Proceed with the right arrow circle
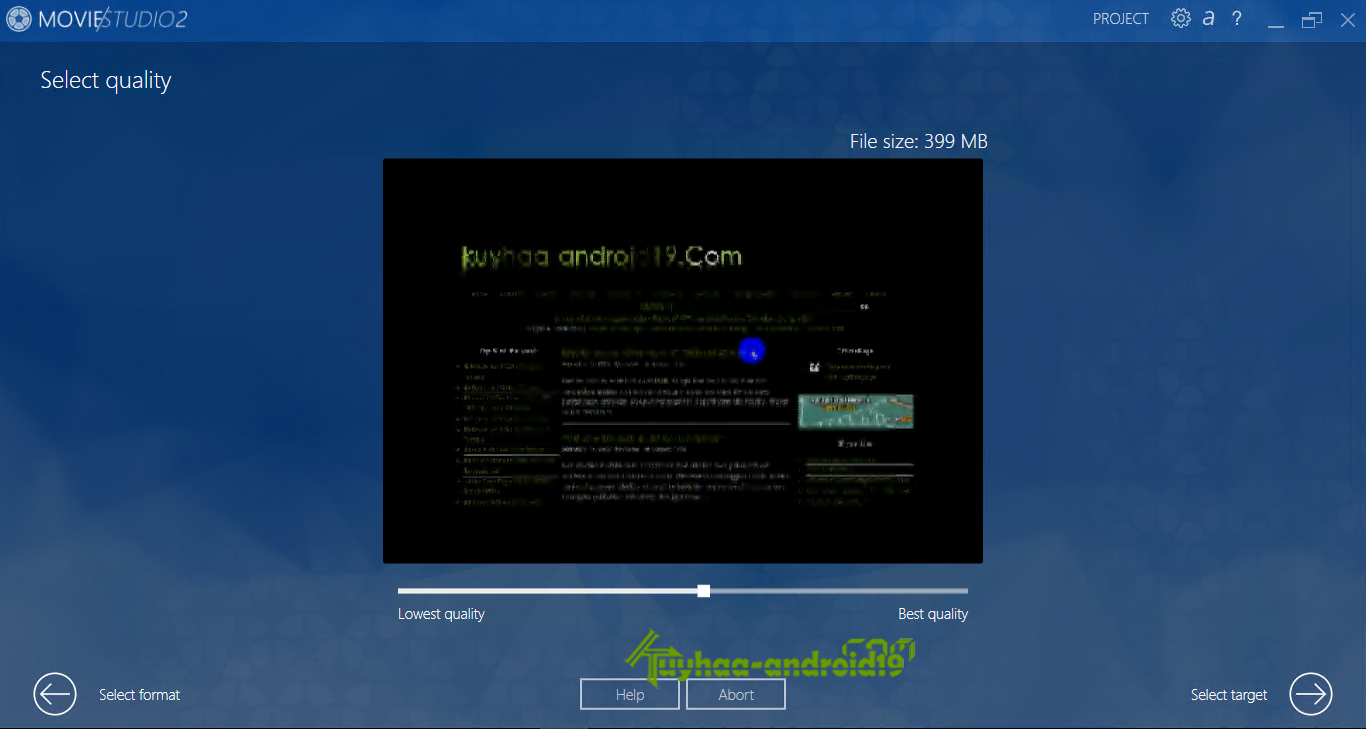The image size is (1366, 729). pos(1311,694)
